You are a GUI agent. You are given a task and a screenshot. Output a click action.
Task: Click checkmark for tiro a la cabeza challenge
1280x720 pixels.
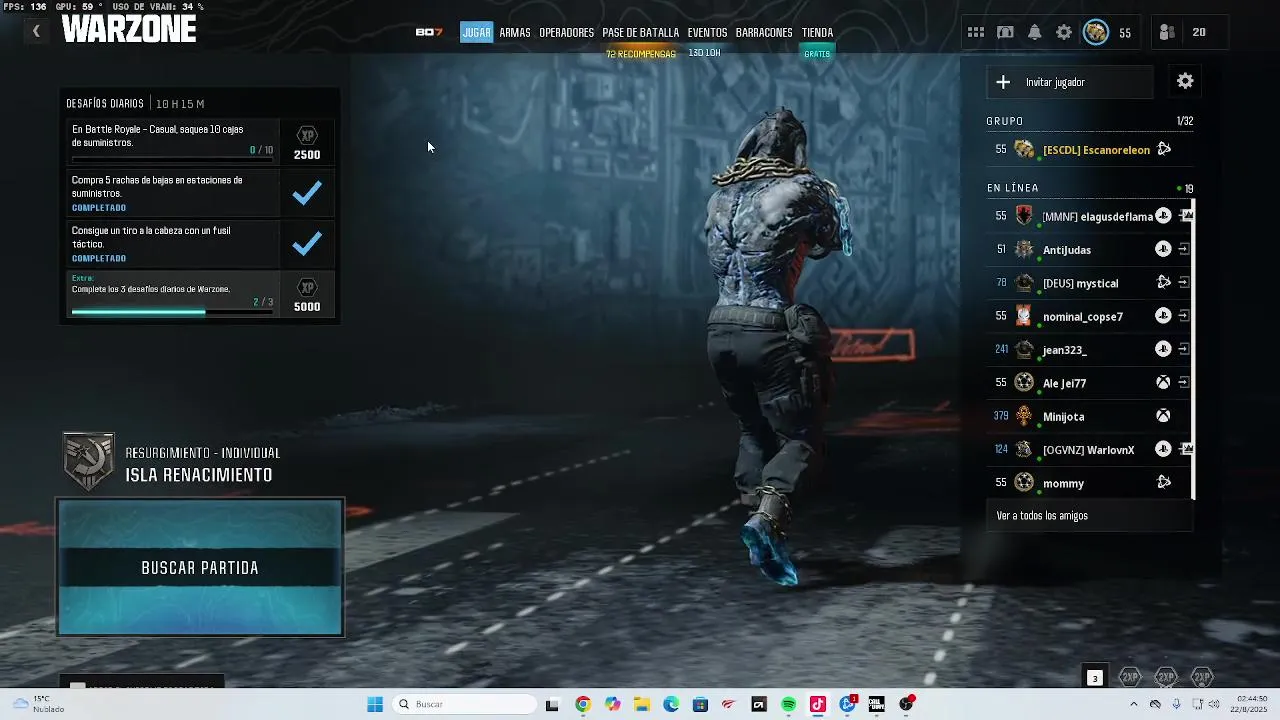[307, 243]
